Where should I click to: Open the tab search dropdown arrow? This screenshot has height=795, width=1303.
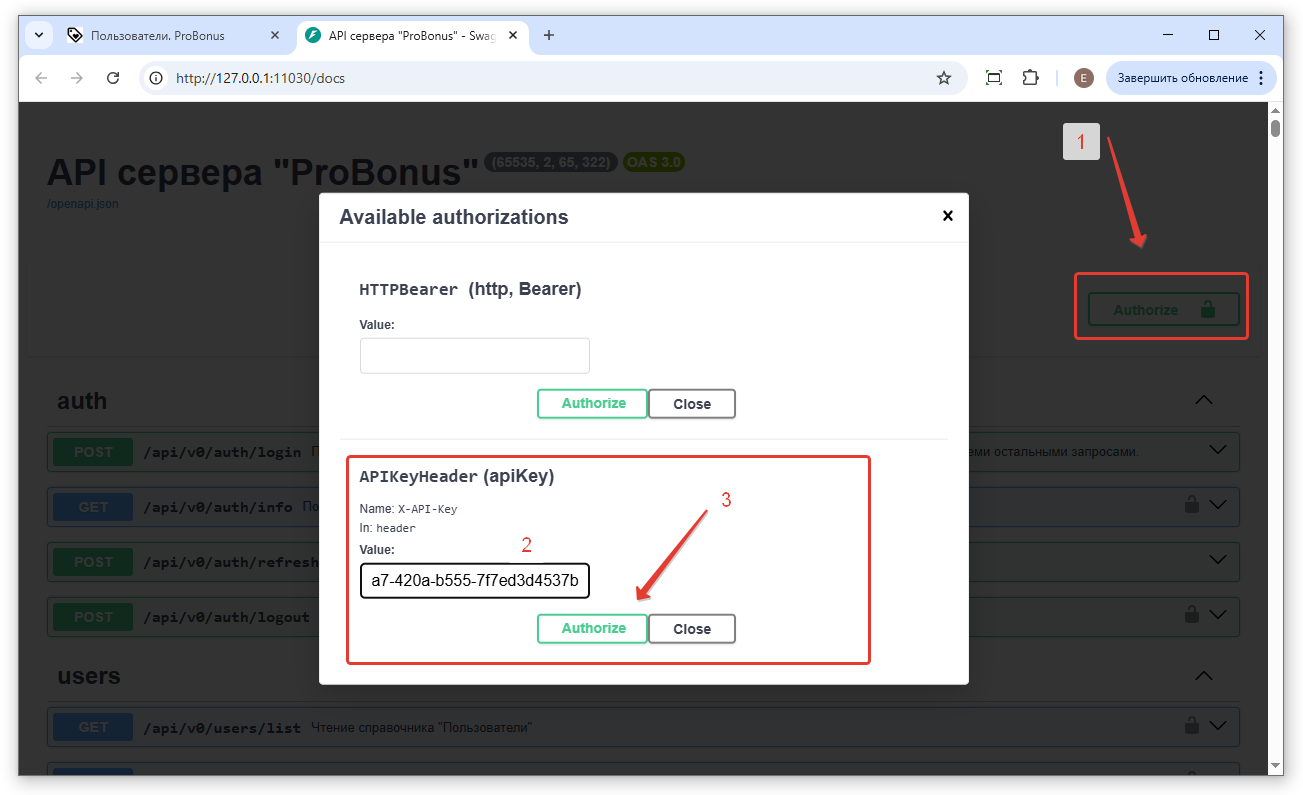39,35
